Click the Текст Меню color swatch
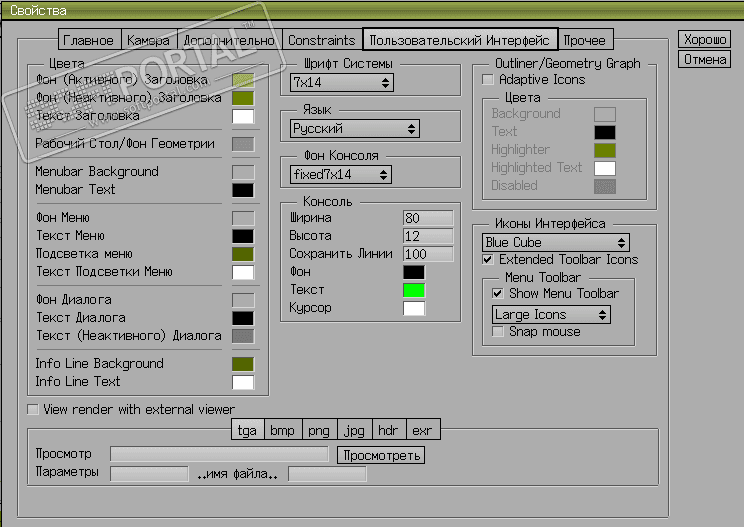The height and width of the screenshot is (527, 744). coord(243,236)
